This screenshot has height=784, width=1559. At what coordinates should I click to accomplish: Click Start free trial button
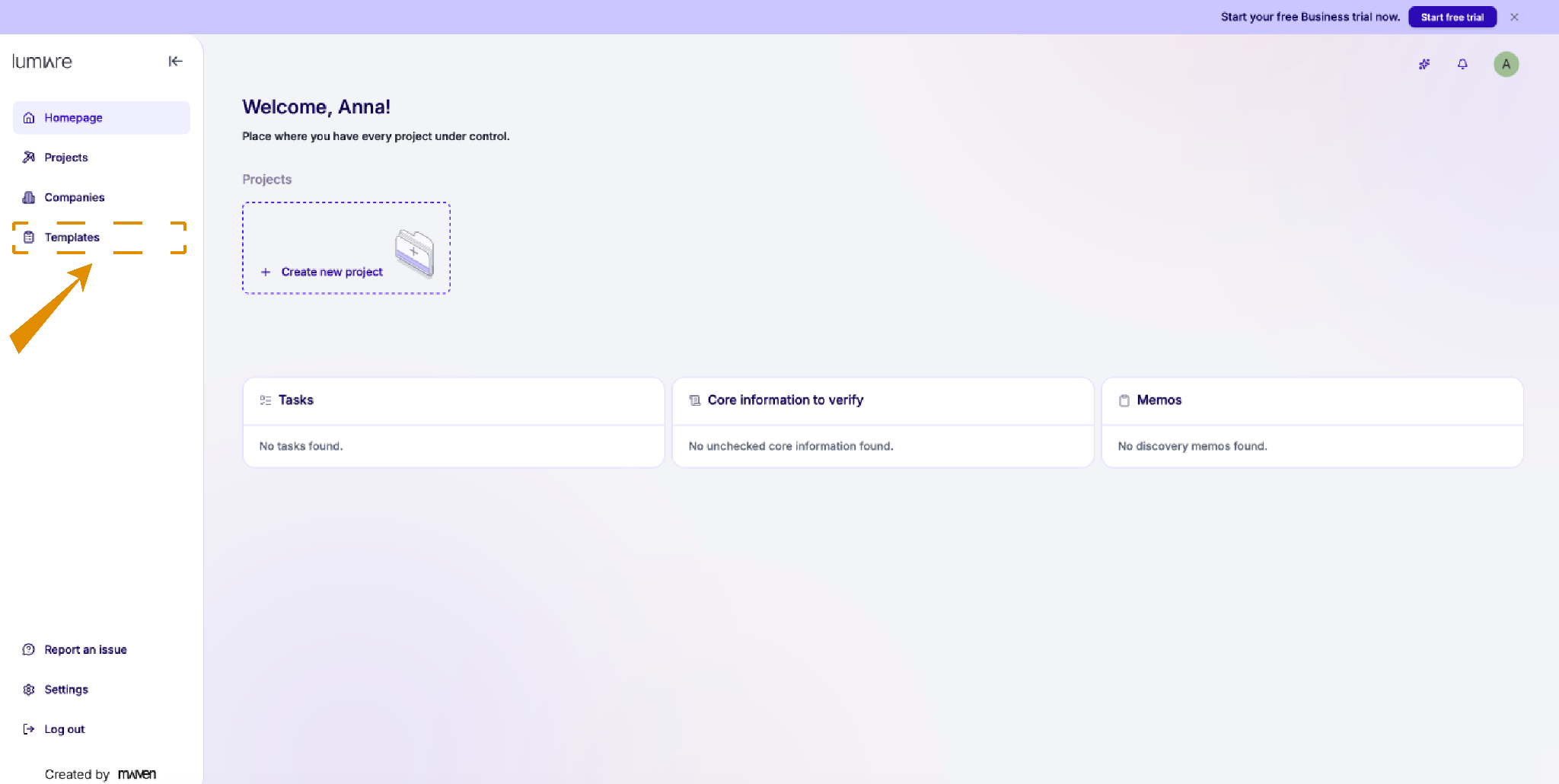tap(1452, 17)
